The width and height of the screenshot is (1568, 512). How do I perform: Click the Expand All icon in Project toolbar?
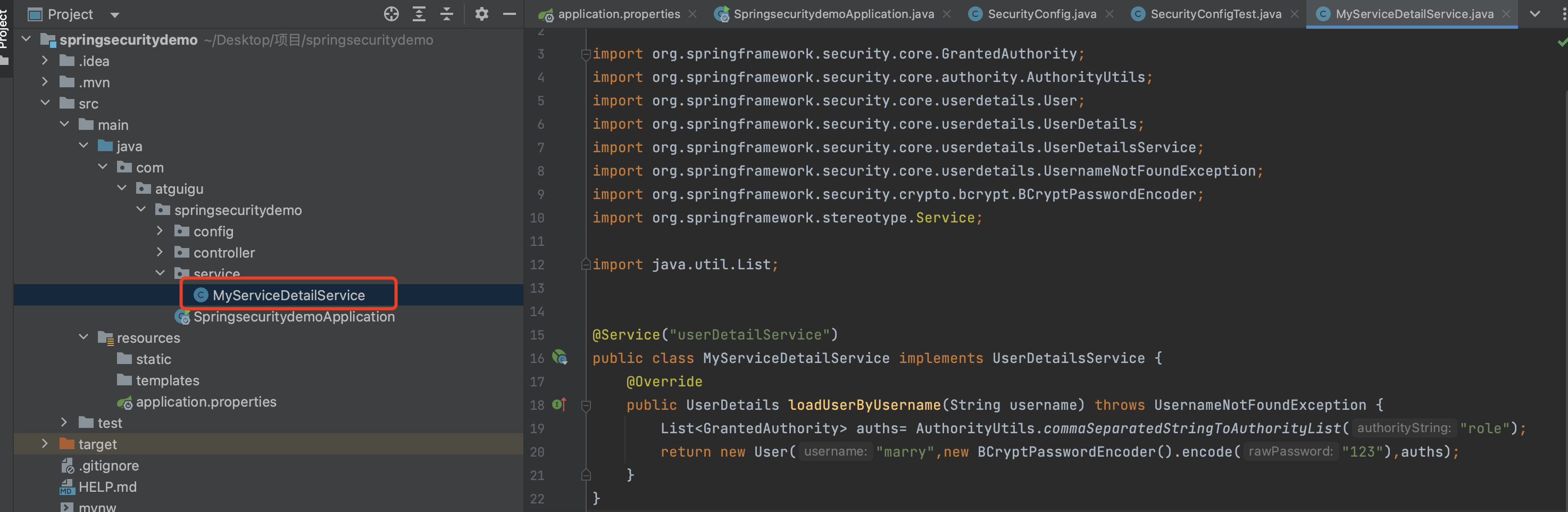click(419, 14)
